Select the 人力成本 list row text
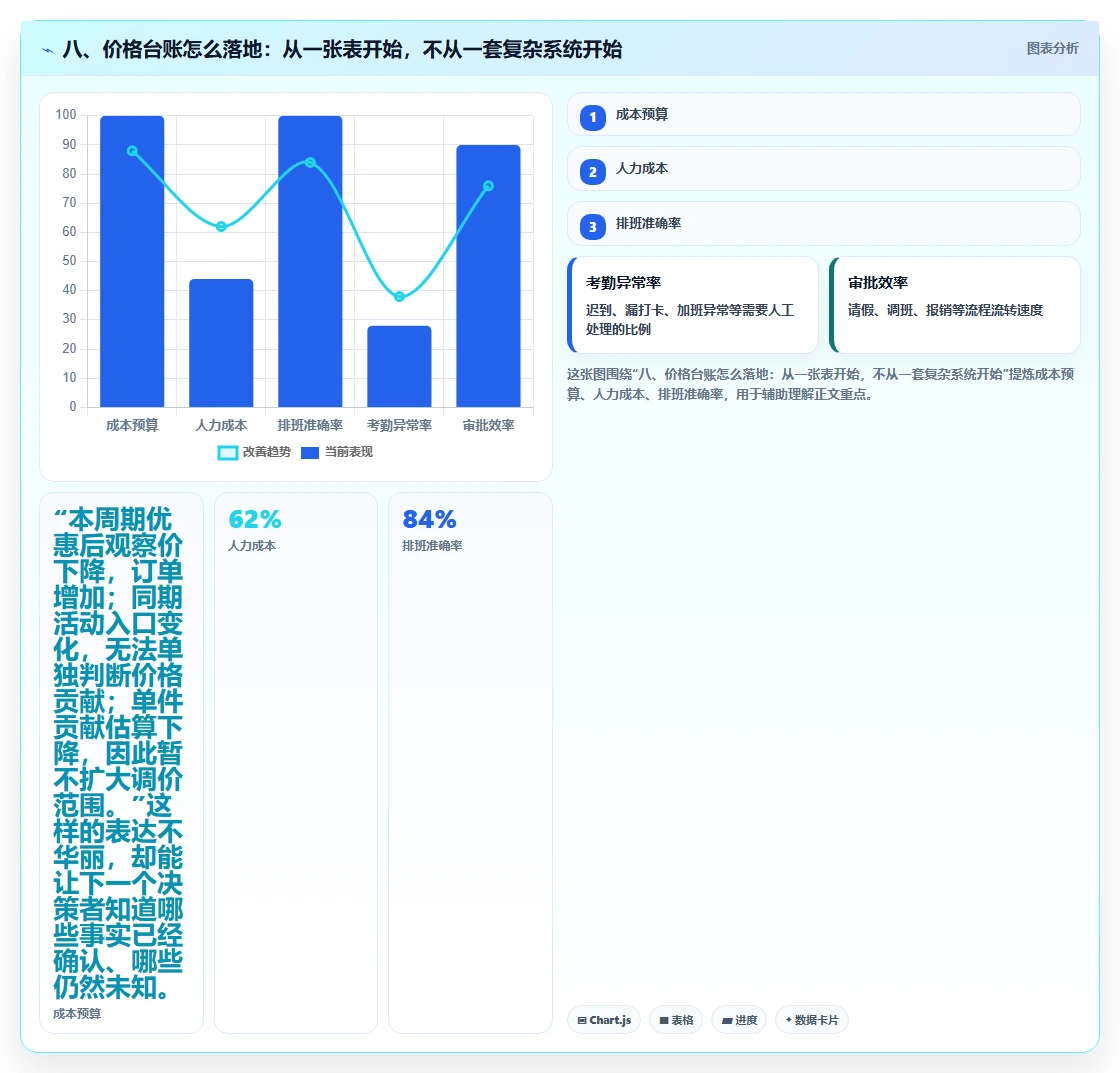Screen dimensions: 1120x1073 pyautogui.click(x=642, y=169)
